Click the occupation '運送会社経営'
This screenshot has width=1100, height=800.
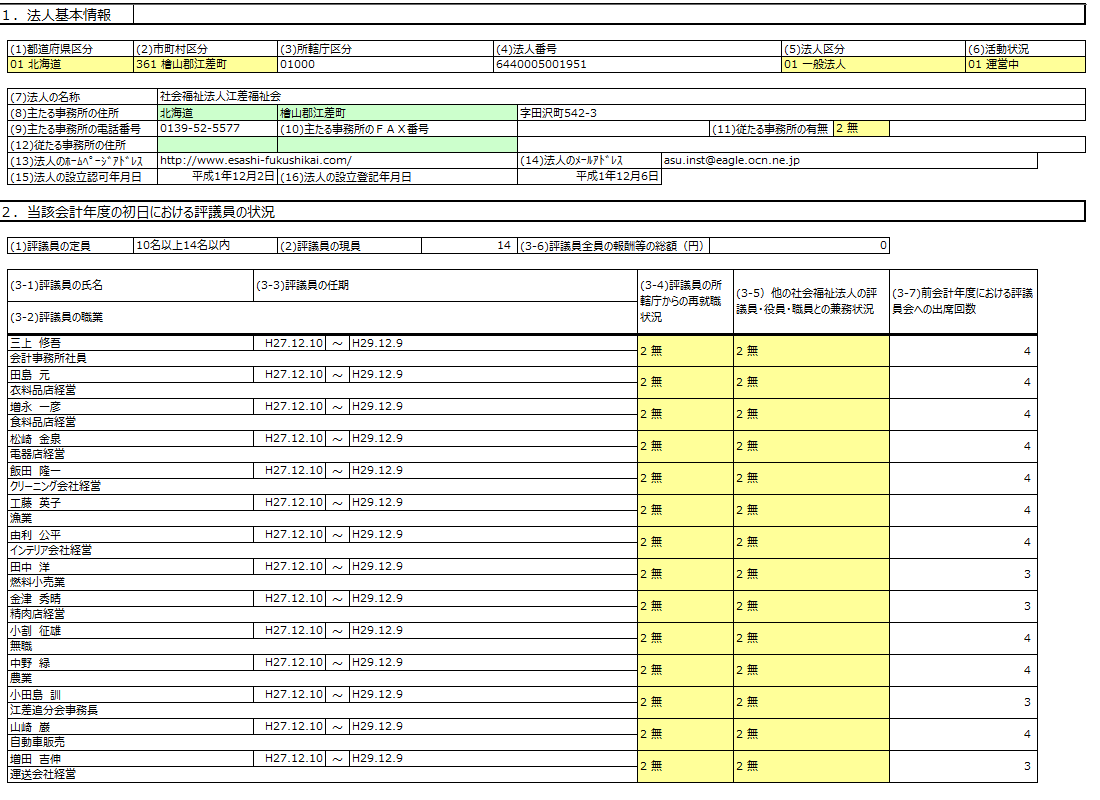coord(322,774)
